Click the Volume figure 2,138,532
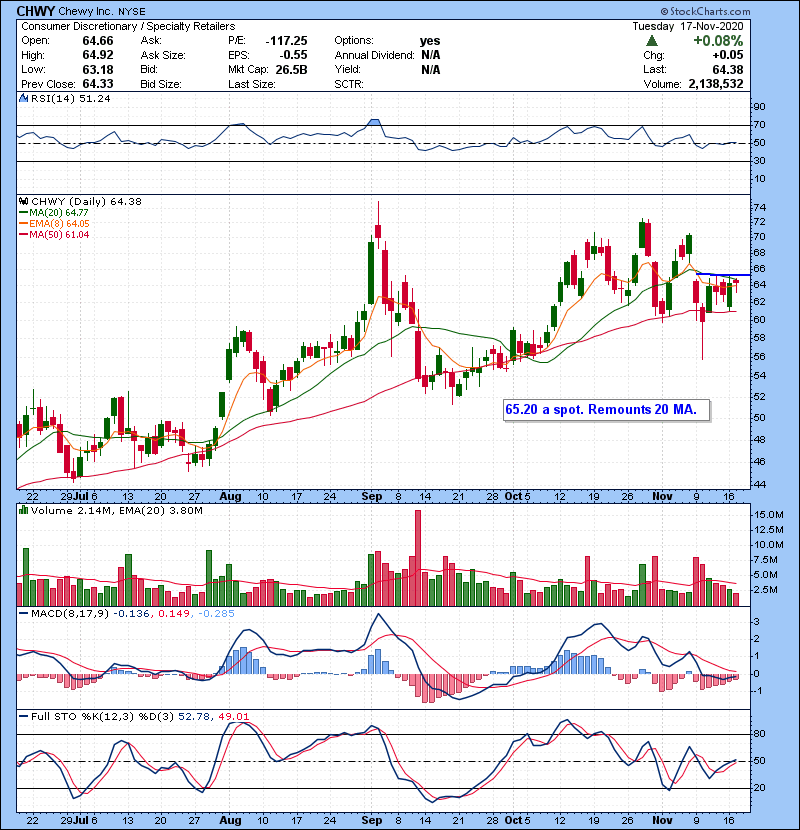The width and height of the screenshot is (800, 830). 716,84
